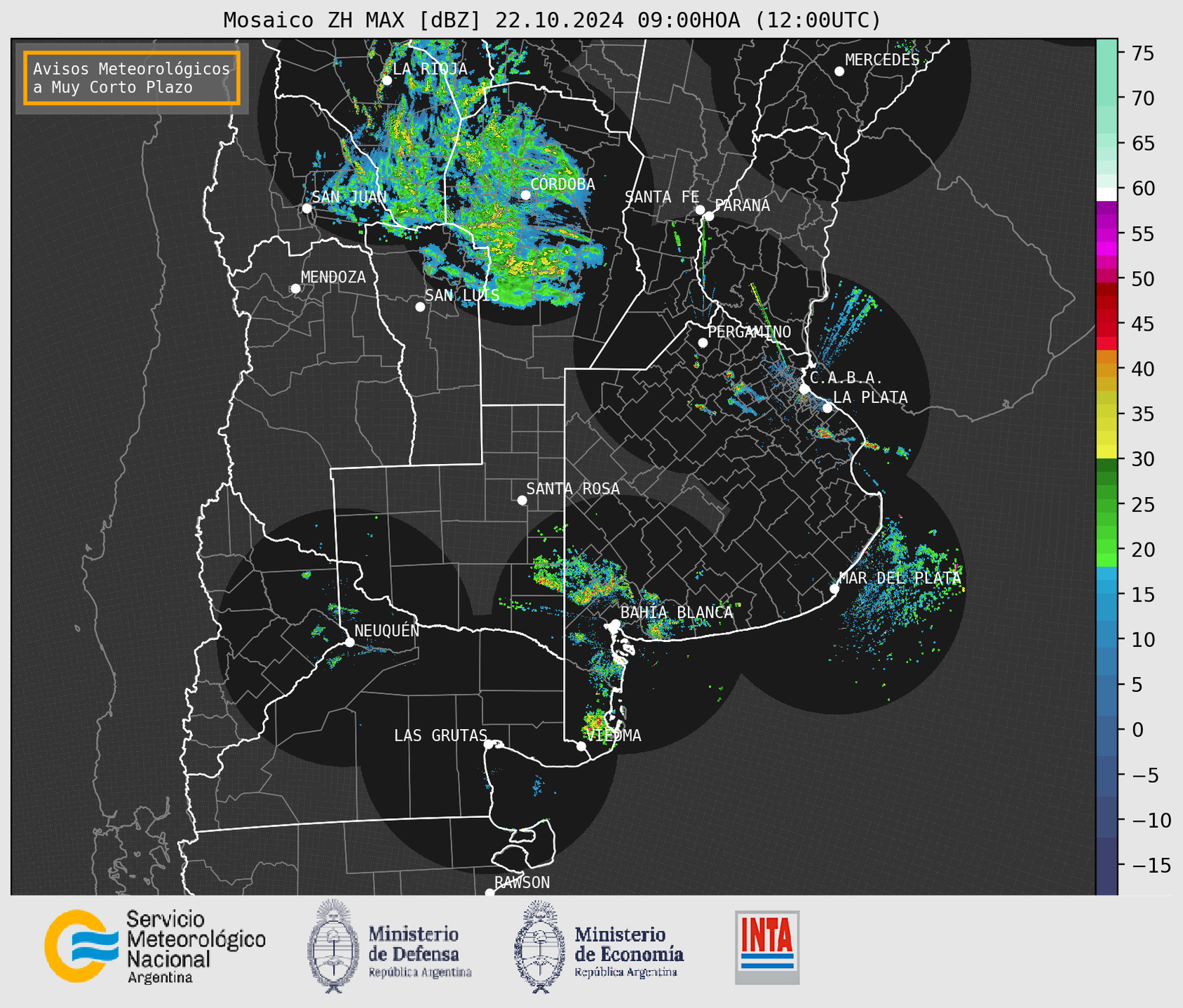Click the SAN JUAN city marker dot
1183x1008 pixels.
306,208
